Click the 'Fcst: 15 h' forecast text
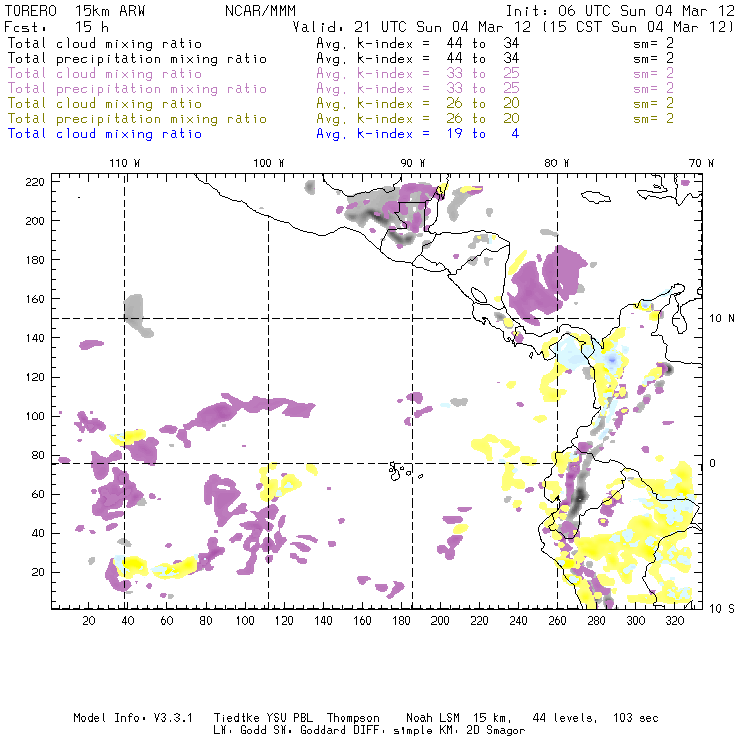740x740 pixels. [56, 26]
